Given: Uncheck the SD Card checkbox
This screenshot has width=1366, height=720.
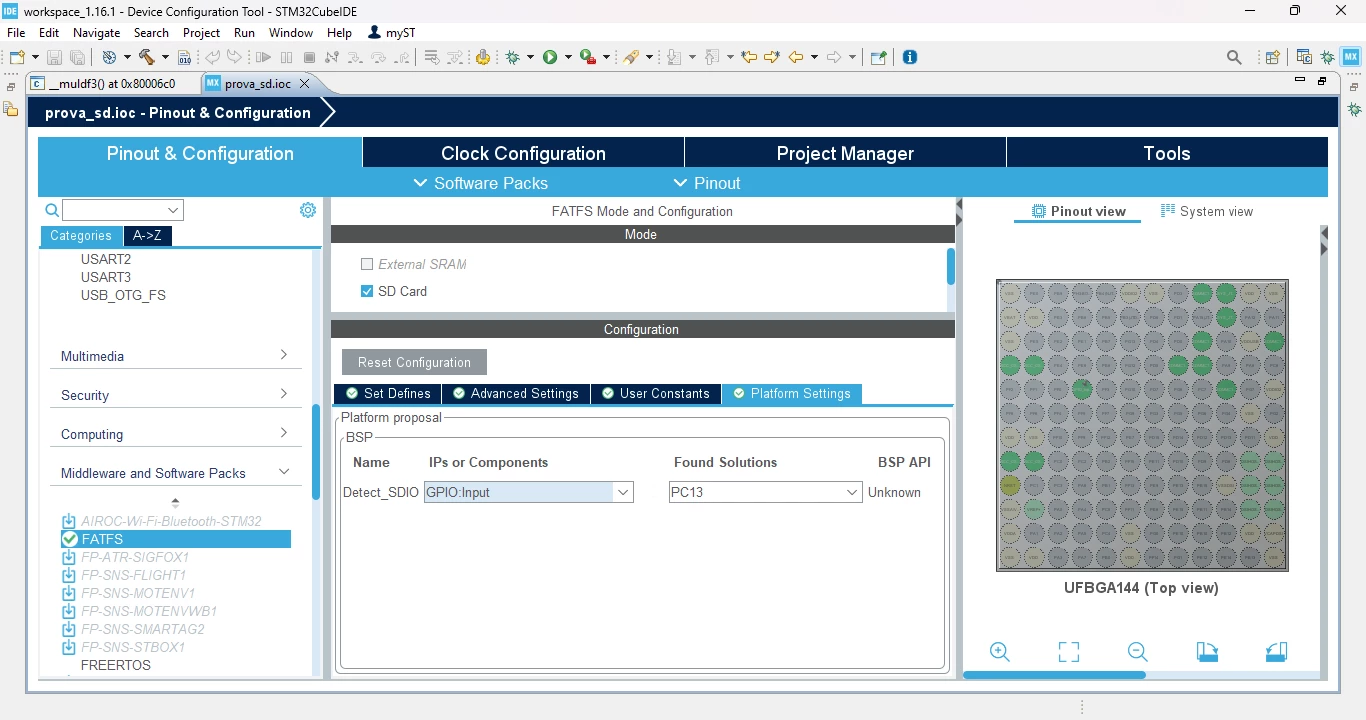Looking at the screenshot, I should tap(367, 291).
